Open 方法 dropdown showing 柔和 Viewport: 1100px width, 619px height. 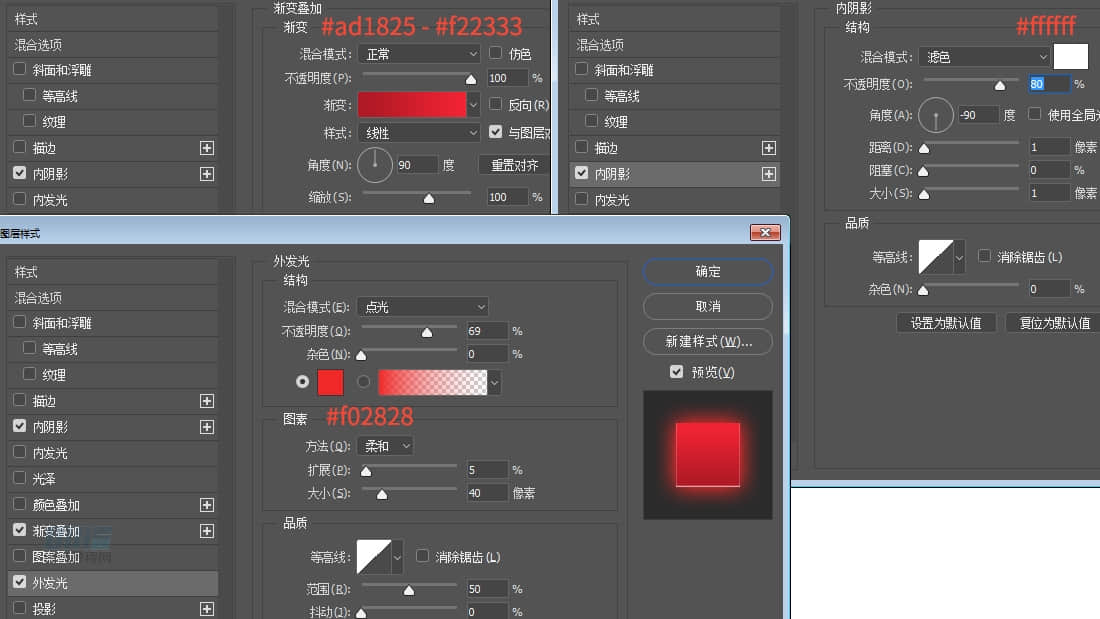point(385,446)
